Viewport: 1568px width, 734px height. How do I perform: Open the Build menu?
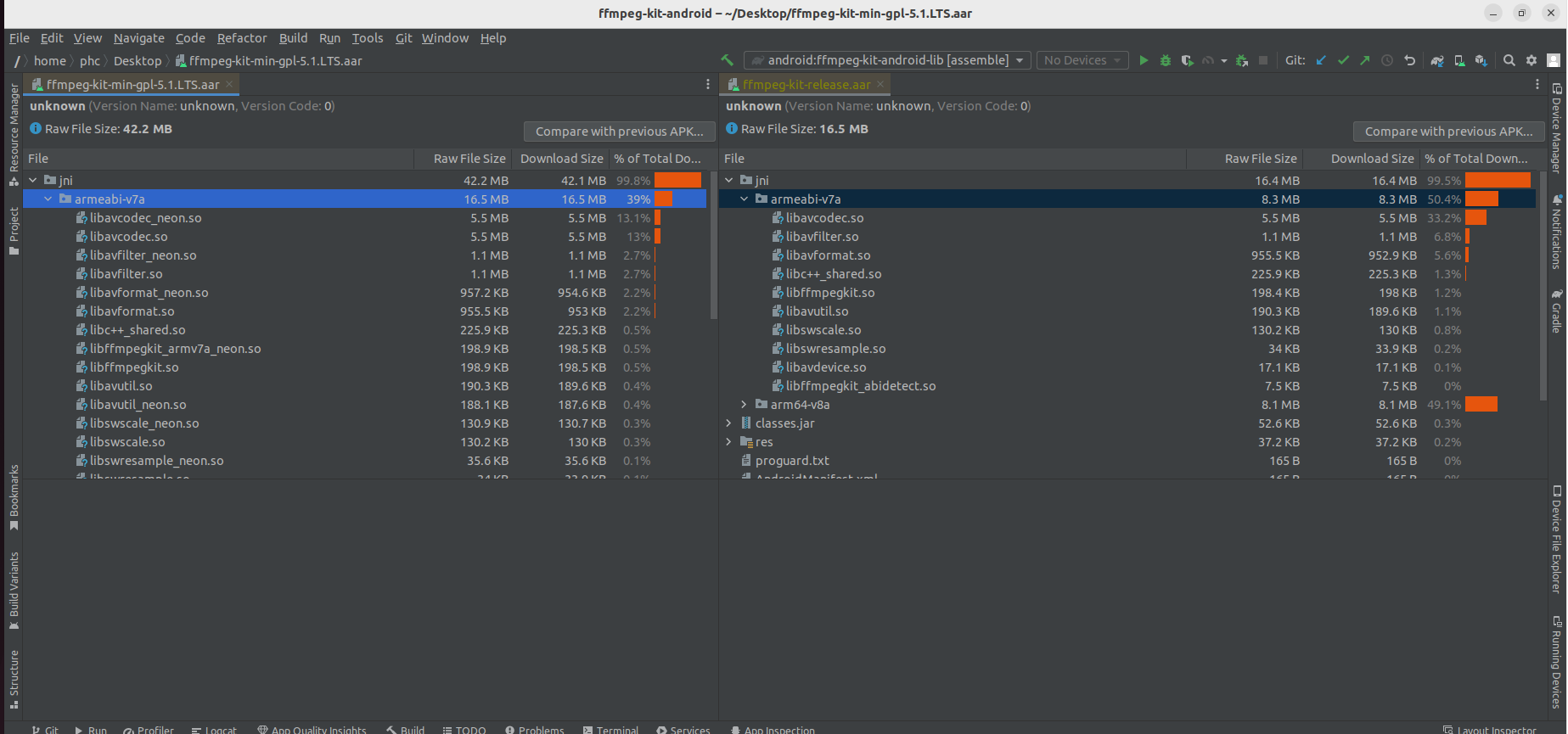pos(294,38)
